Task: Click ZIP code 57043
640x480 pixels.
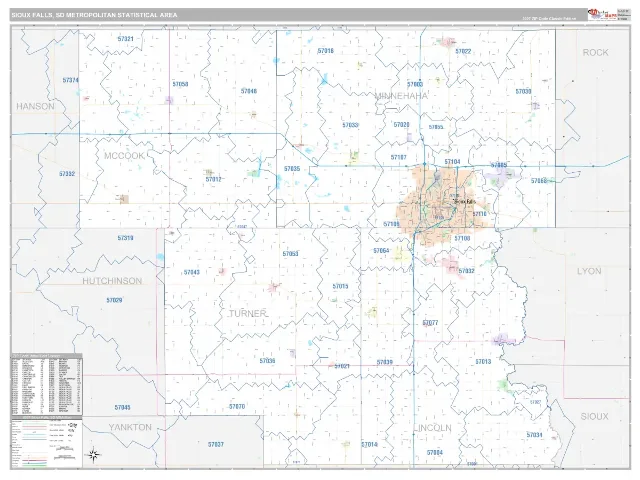Action: click(x=191, y=273)
